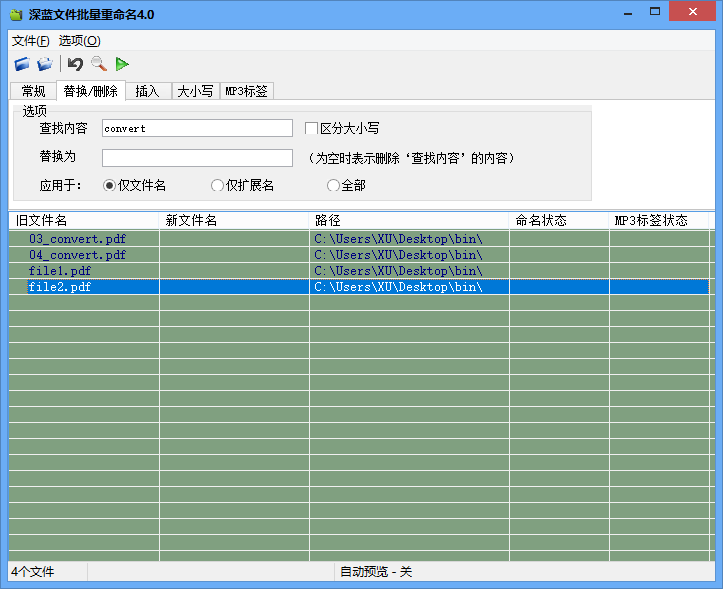Image resolution: width=723 pixels, height=589 pixels.
Task: Click the 替换为 input field
Action: [x=197, y=158]
